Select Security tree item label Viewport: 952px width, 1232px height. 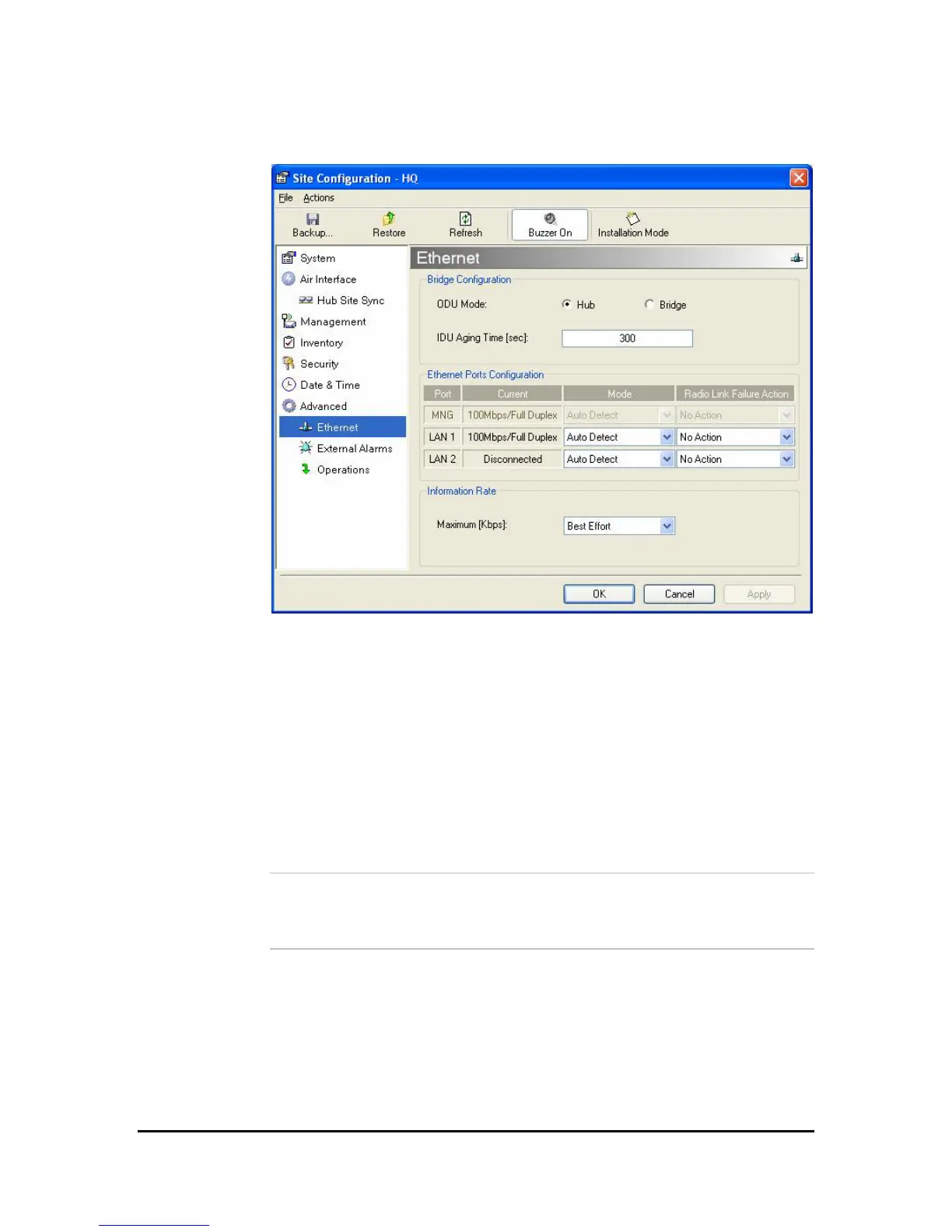pos(319,363)
